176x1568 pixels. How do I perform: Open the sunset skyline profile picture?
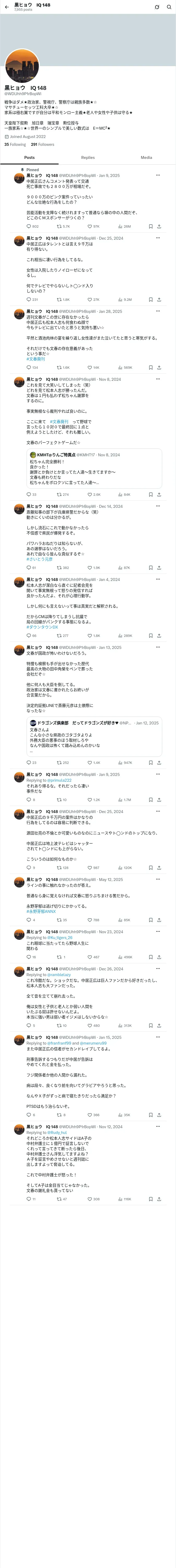click(x=22, y=66)
